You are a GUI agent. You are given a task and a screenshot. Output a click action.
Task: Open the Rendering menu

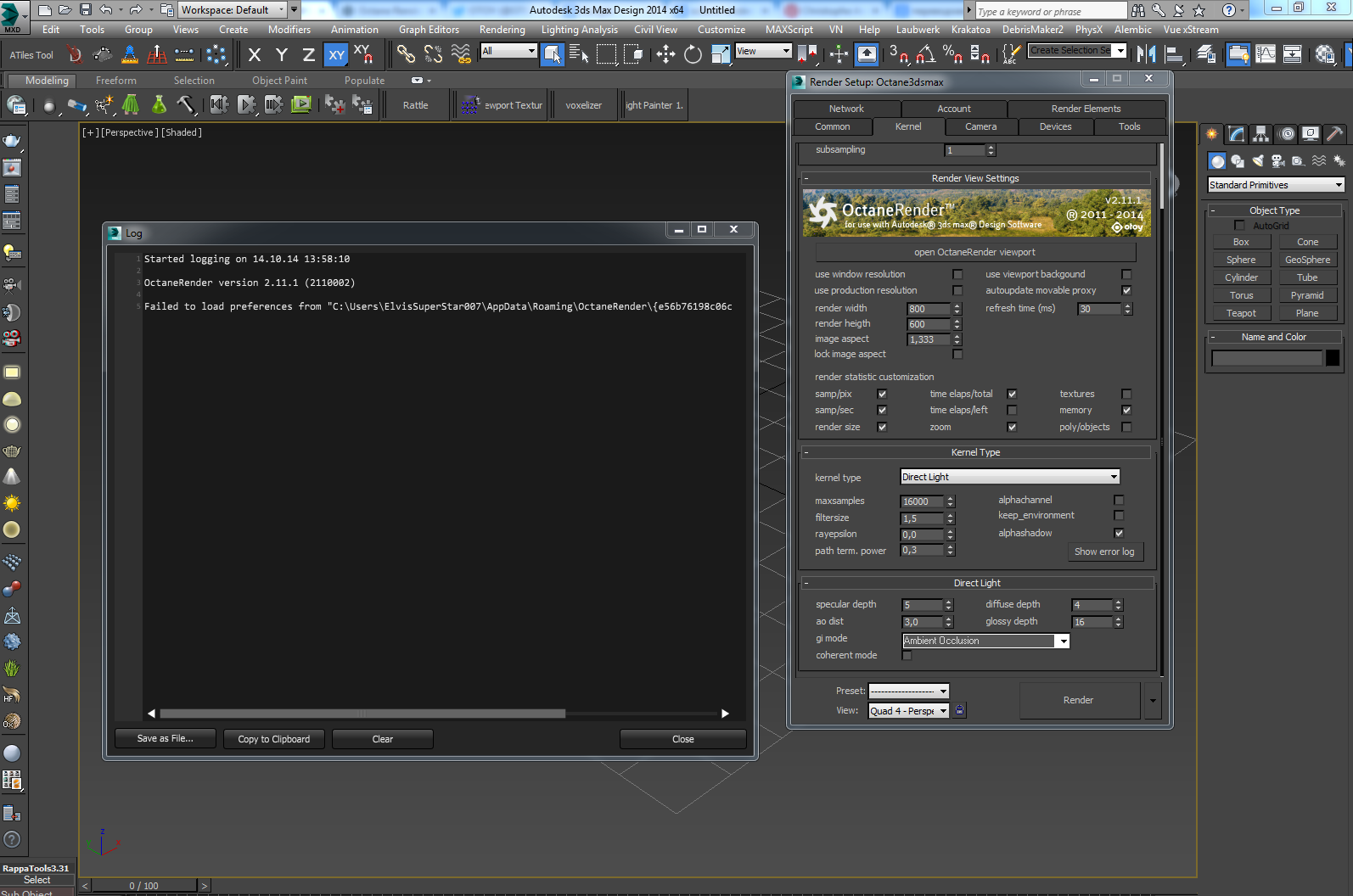click(502, 30)
